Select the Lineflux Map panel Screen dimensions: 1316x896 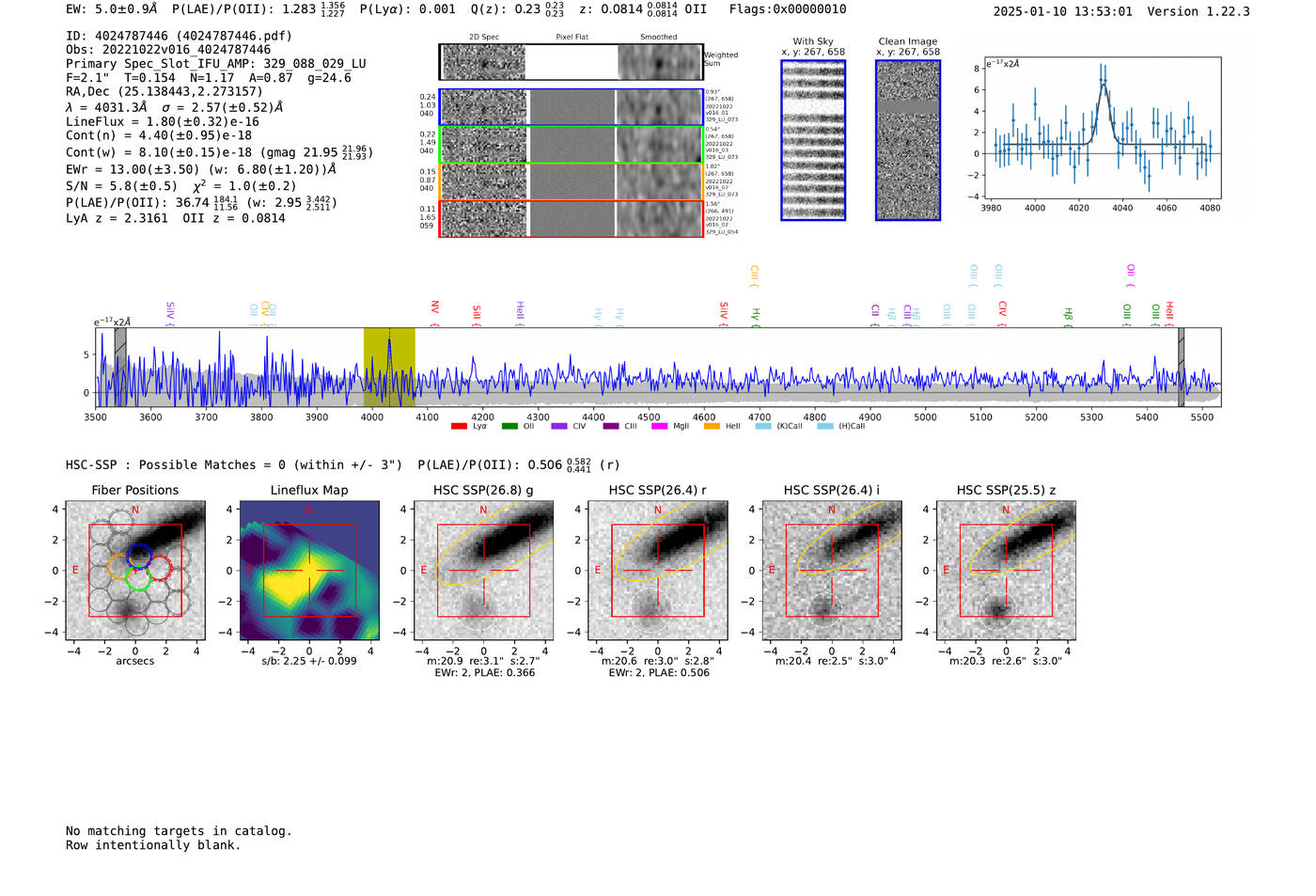(x=309, y=571)
